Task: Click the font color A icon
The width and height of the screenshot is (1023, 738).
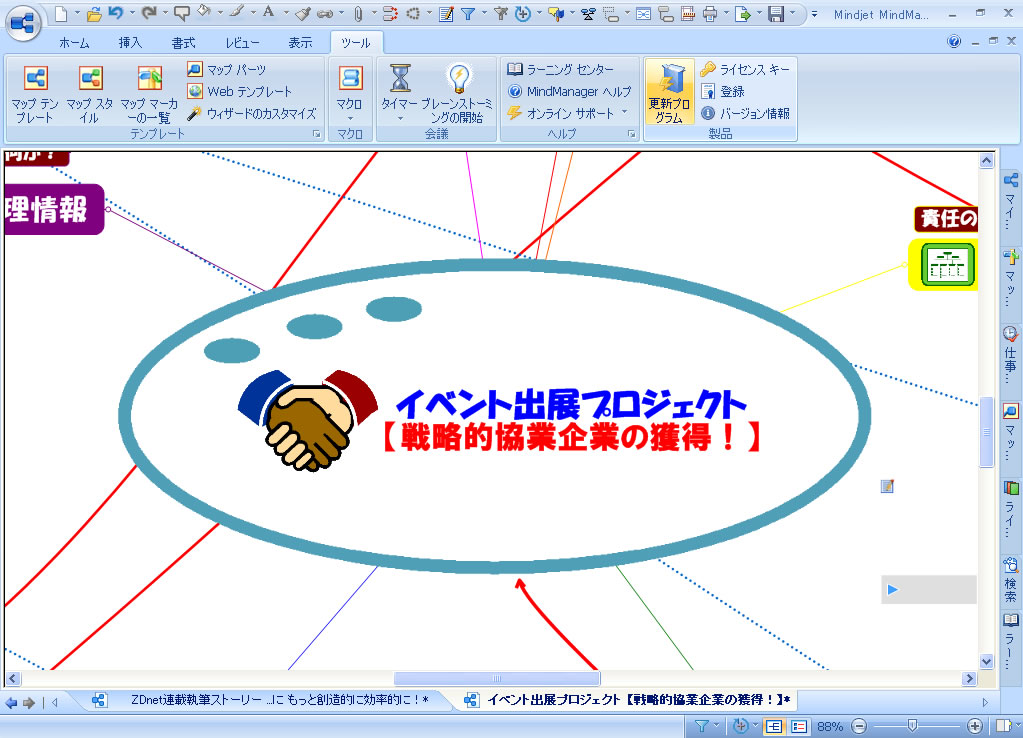Action: (268, 12)
